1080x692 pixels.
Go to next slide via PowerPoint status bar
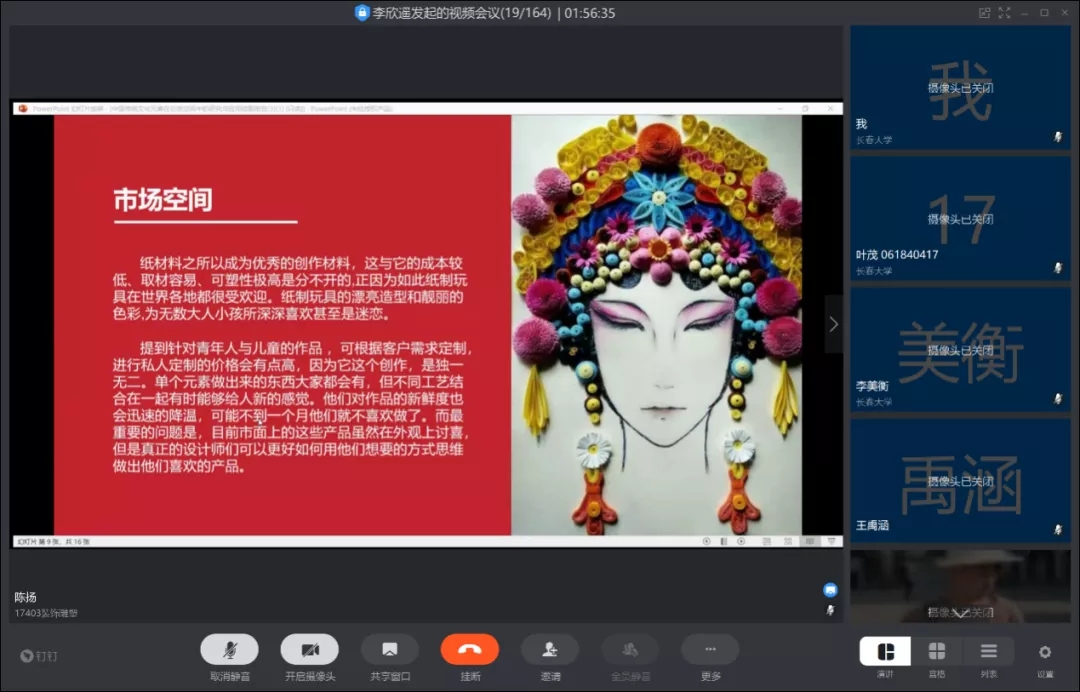point(741,542)
